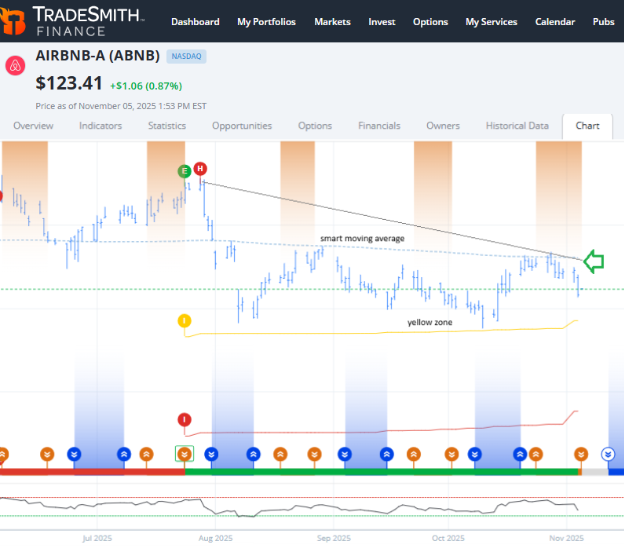Click blue up-chevron ending the July blue band
Image resolution: width=624 pixels, height=546 pixels.
[124, 454]
